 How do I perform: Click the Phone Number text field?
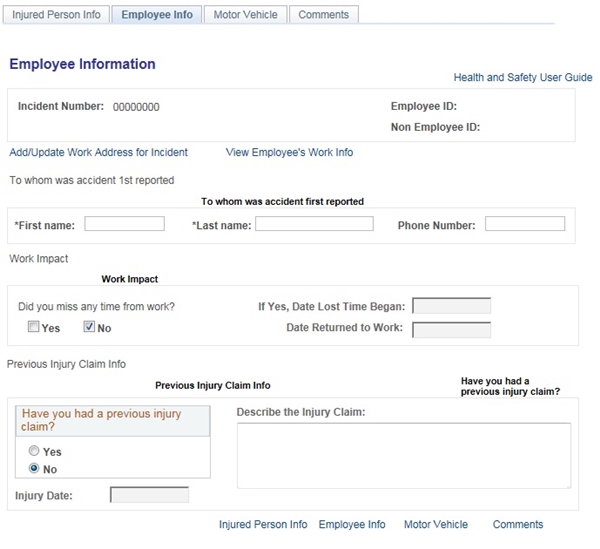click(524, 224)
